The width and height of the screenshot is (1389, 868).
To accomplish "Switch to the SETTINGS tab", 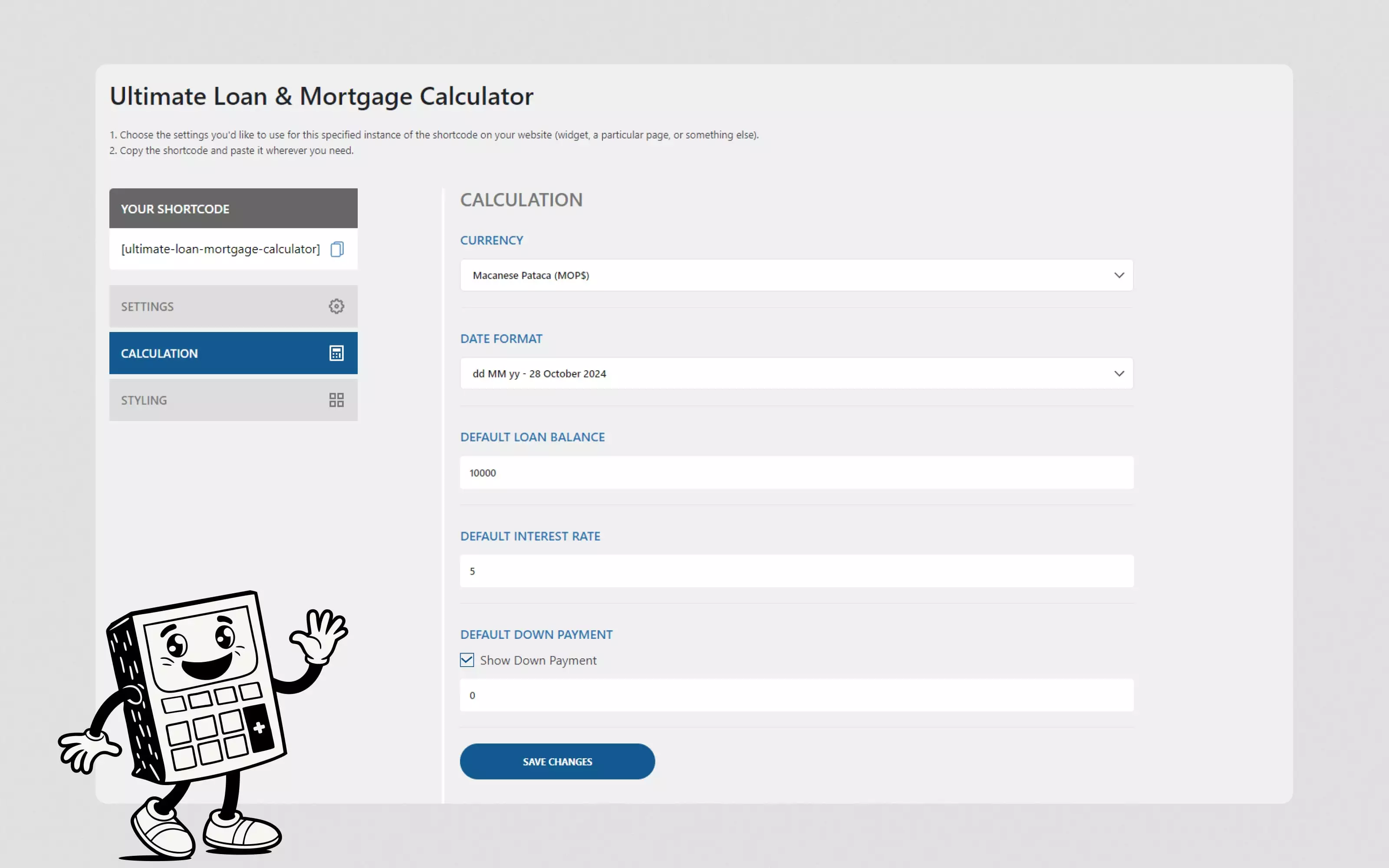I will point(233,306).
